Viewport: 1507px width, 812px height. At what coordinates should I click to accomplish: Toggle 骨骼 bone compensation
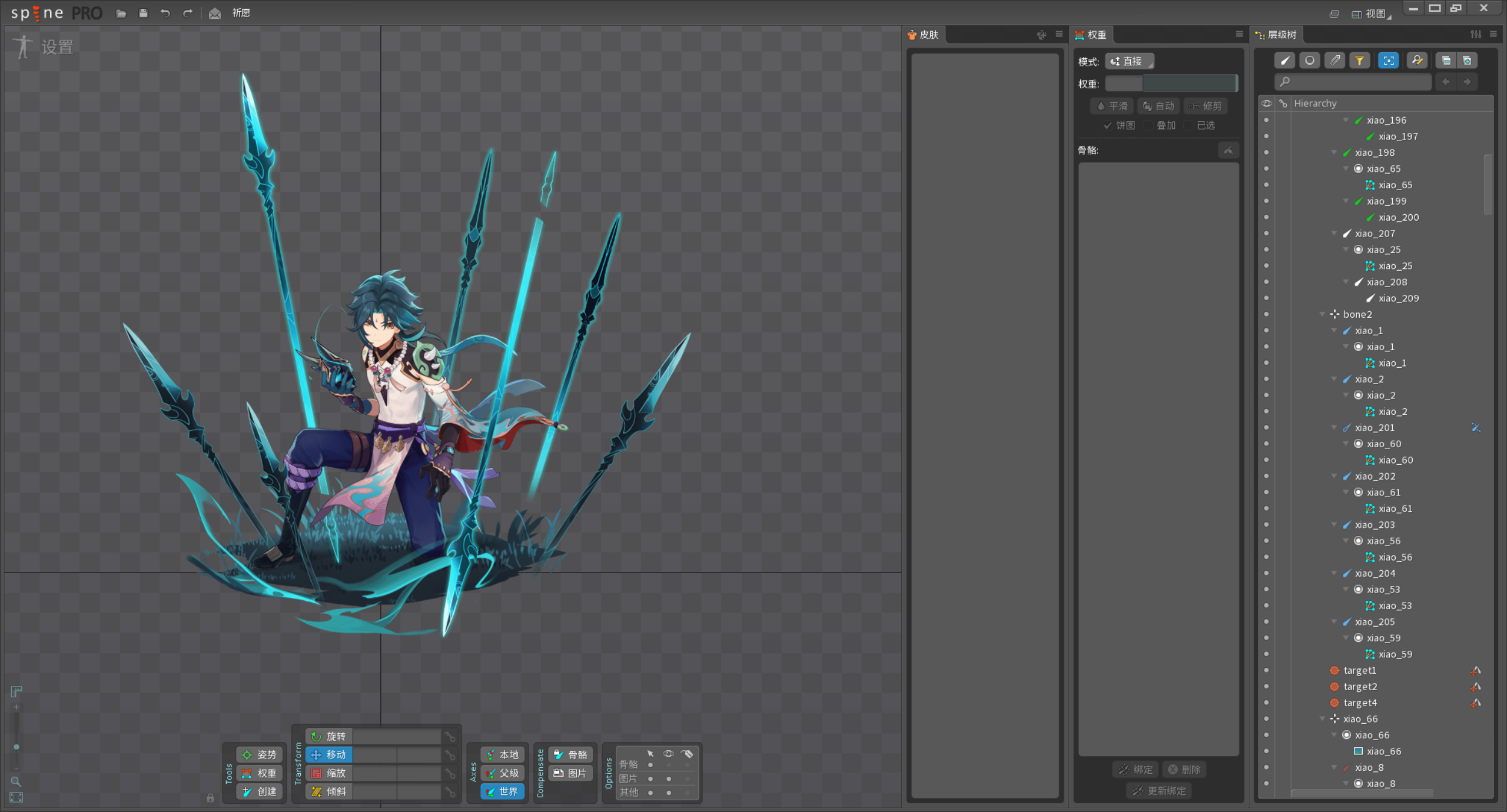pos(571,755)
